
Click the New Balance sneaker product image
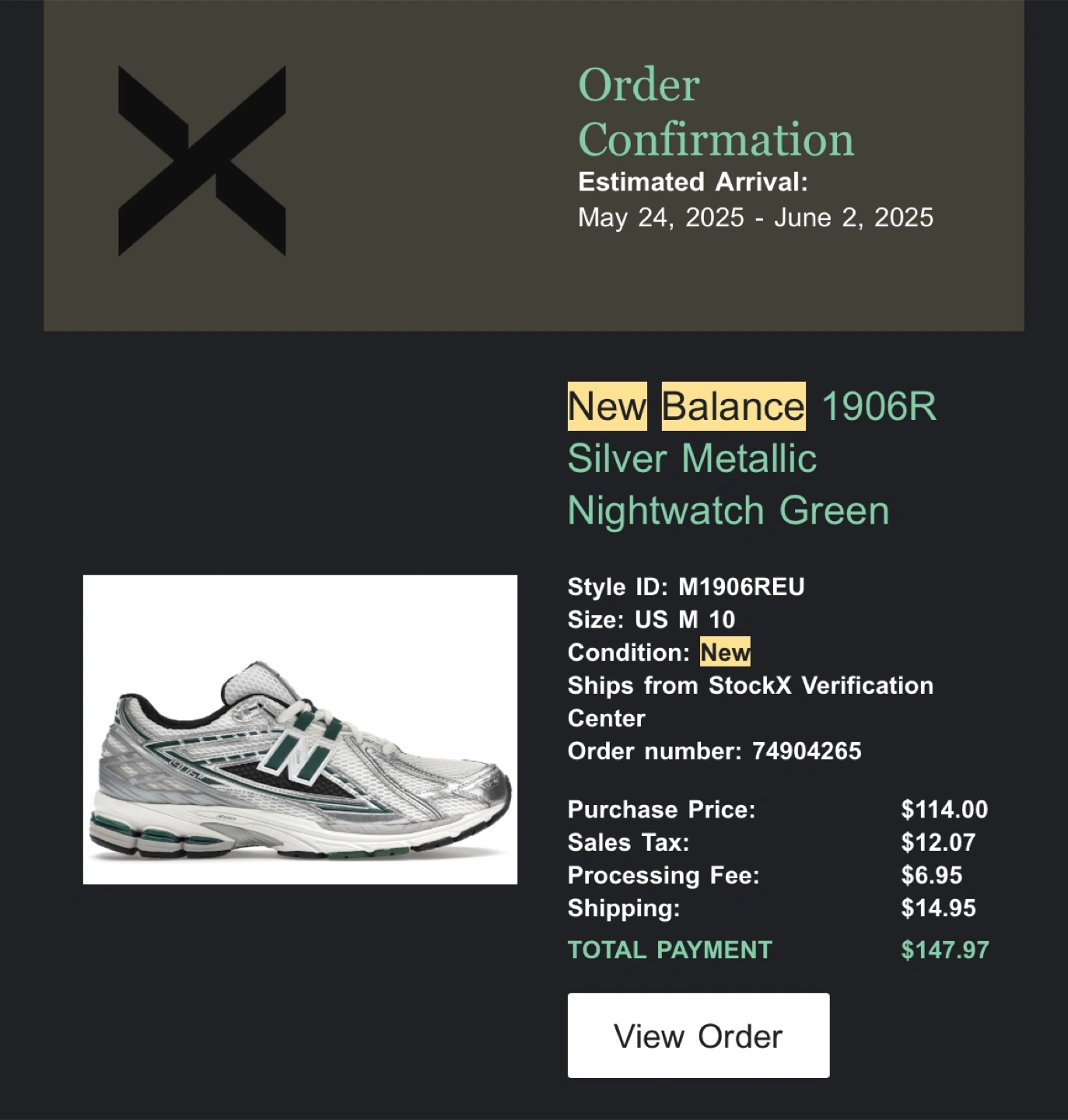point(300,730)
